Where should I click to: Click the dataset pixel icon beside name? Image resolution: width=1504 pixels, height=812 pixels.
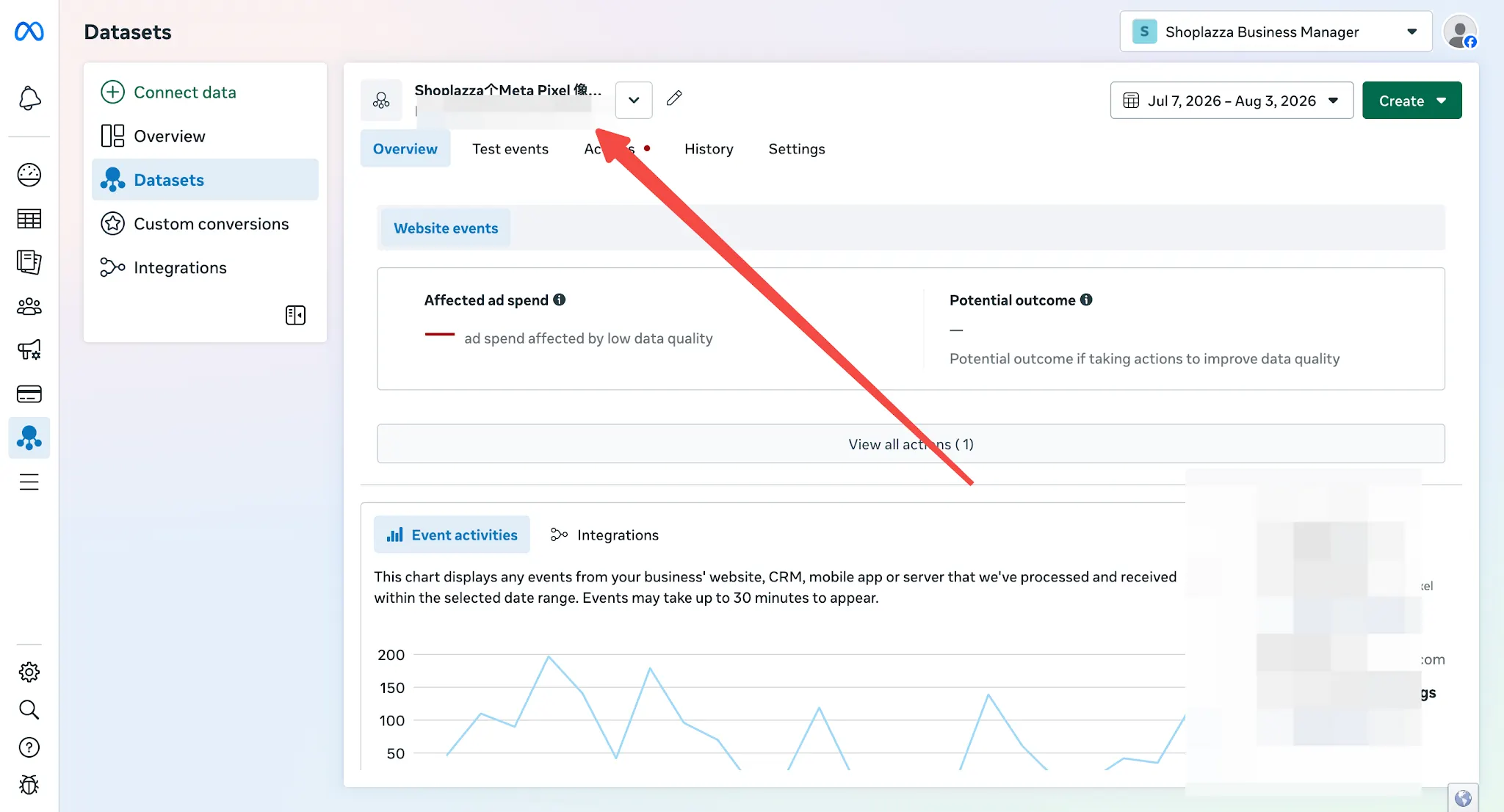click(x=381, y=100)
